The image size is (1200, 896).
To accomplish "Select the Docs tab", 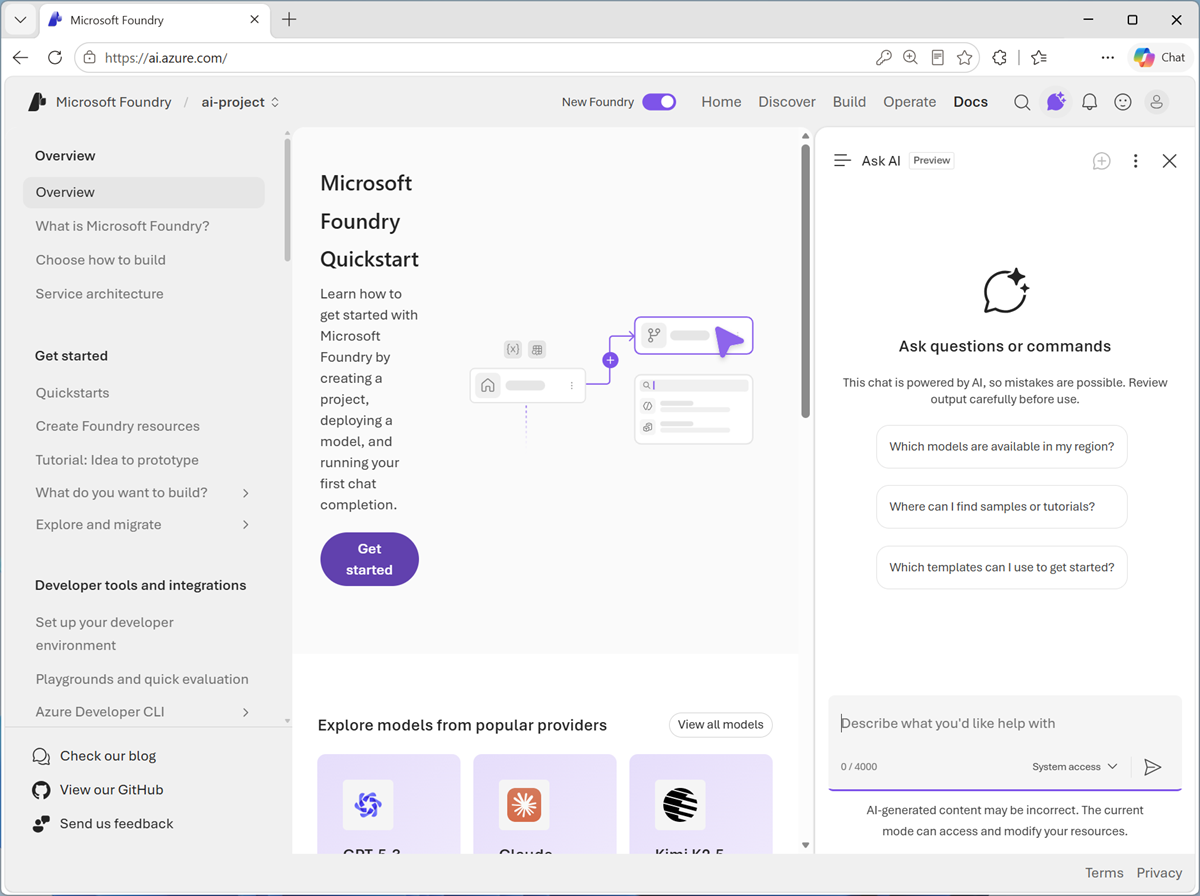I will pos(970,102).
